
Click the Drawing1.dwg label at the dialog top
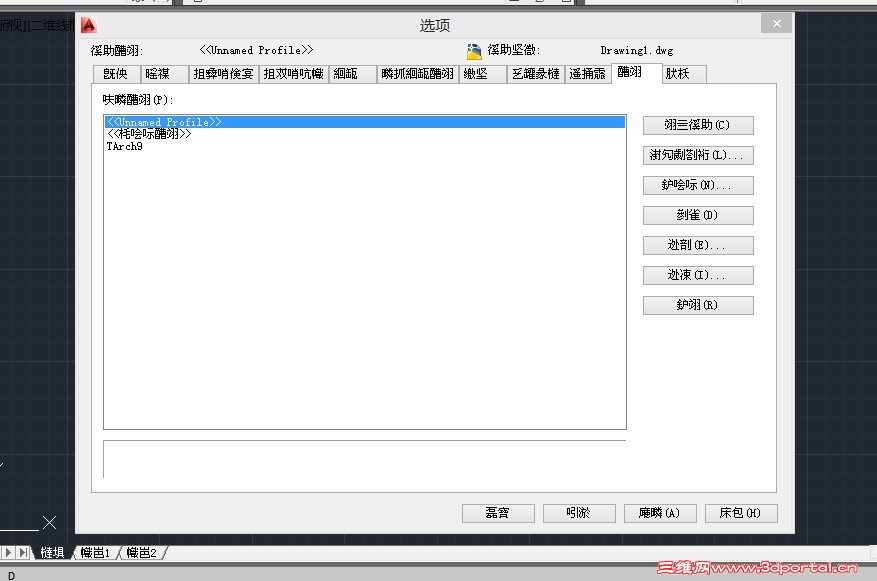pyautogui.click(x=637, y=50)
